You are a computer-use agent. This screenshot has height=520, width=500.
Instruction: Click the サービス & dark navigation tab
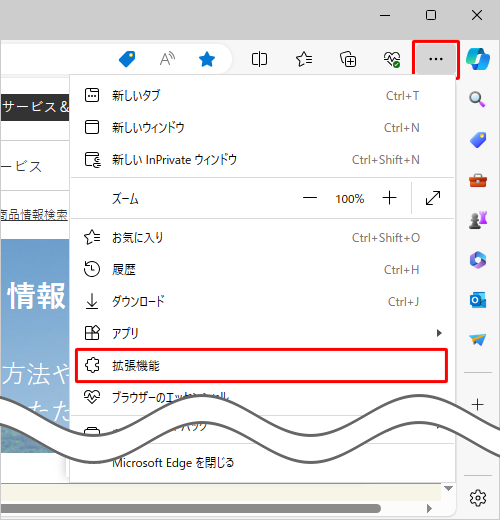(35, 107)
